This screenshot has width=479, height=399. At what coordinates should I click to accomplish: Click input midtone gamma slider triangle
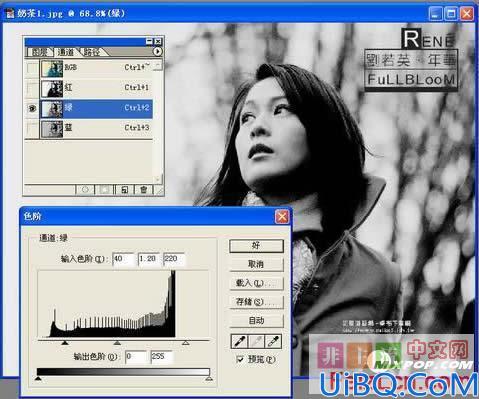(x=117, y=343)
